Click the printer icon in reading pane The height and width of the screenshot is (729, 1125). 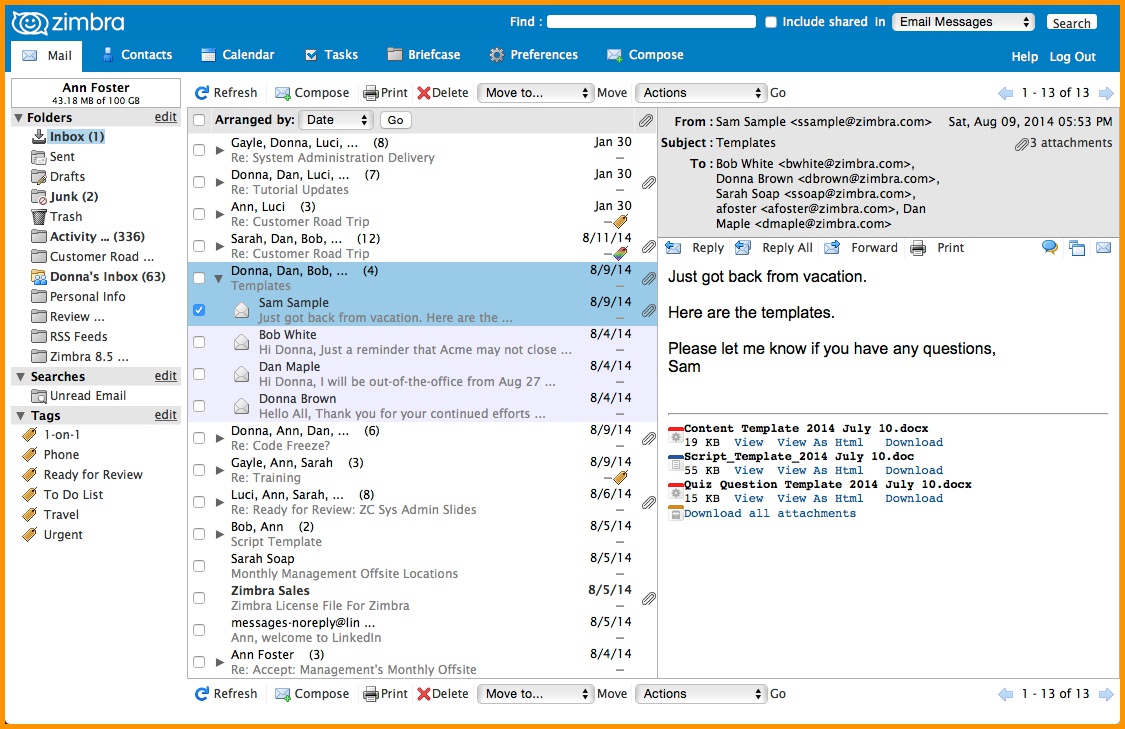(x=918, y=248)
